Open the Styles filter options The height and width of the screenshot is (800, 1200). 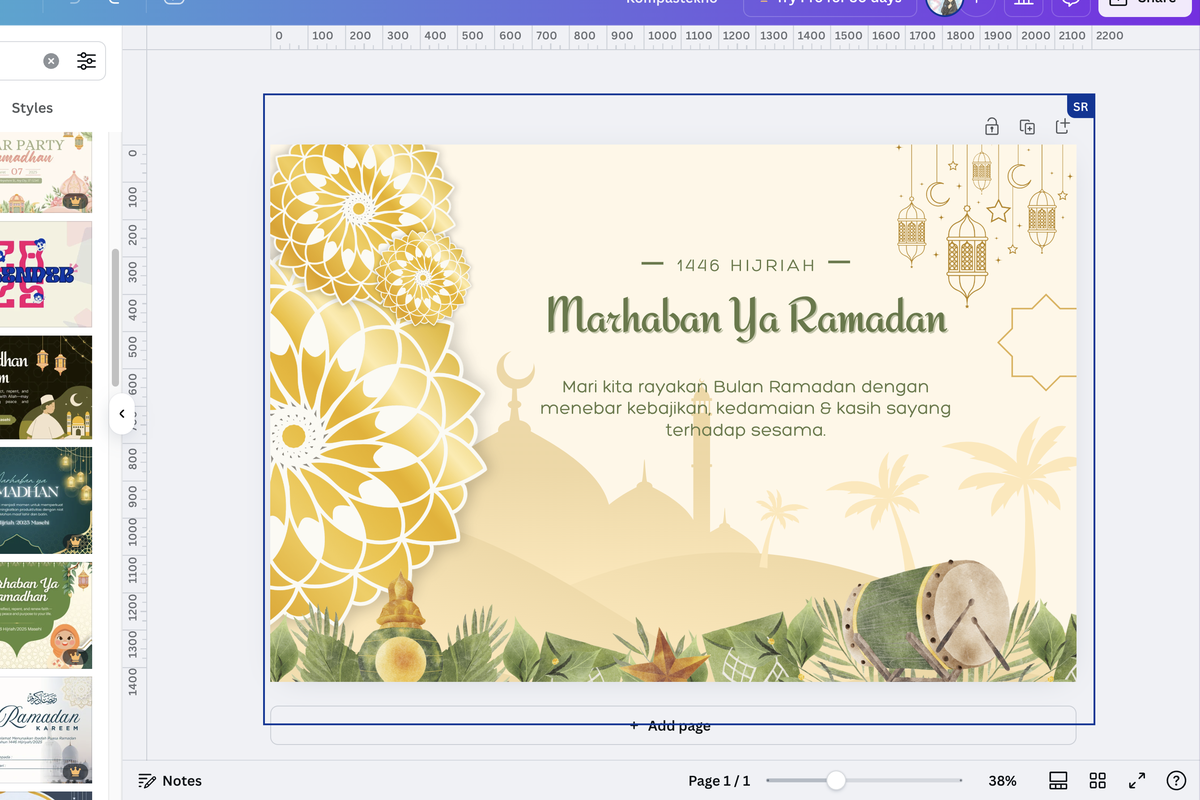pyautogui.click(x=86, y=61)
